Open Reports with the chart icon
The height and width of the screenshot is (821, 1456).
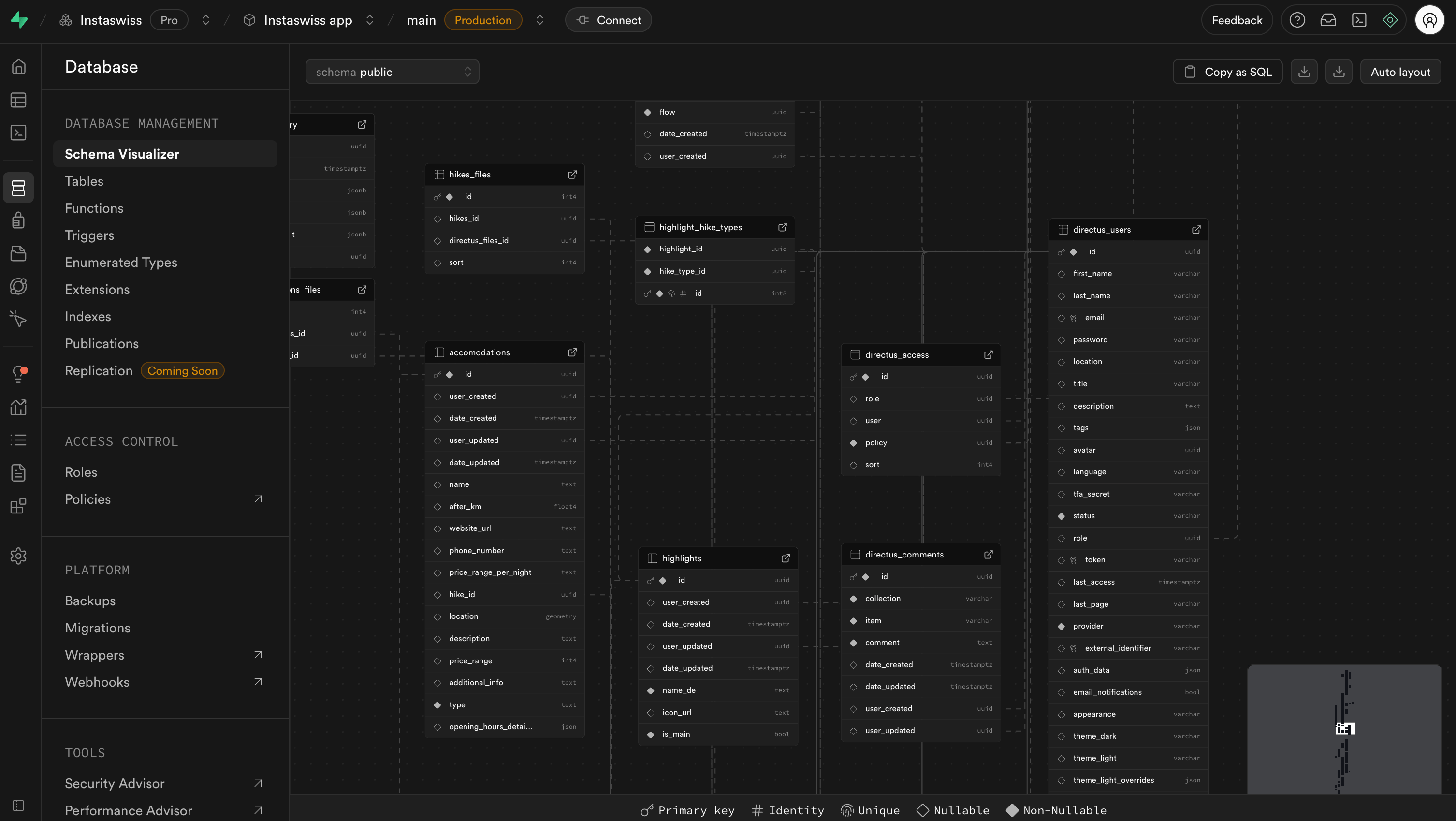pyautogui.click(x=19, y=407)
